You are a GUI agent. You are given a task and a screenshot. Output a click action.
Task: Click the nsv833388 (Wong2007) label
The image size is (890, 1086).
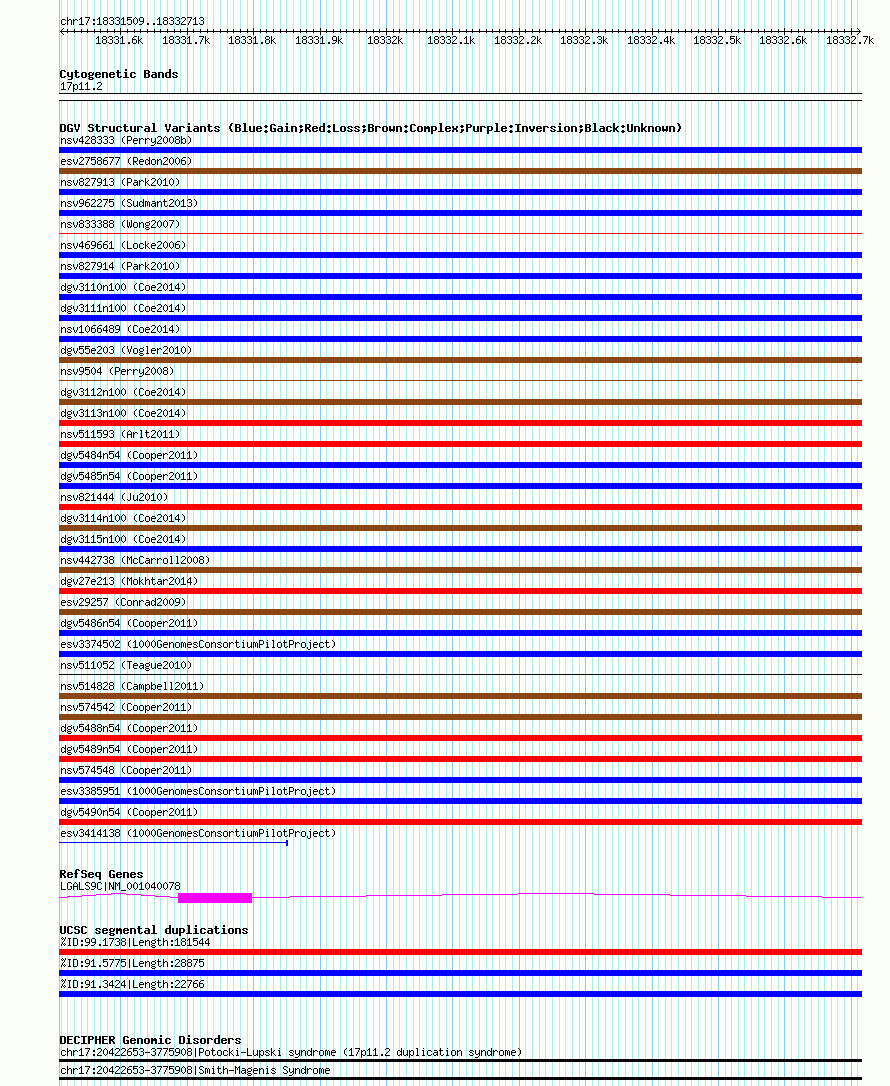pyautogui.click(x=120, y=224)
